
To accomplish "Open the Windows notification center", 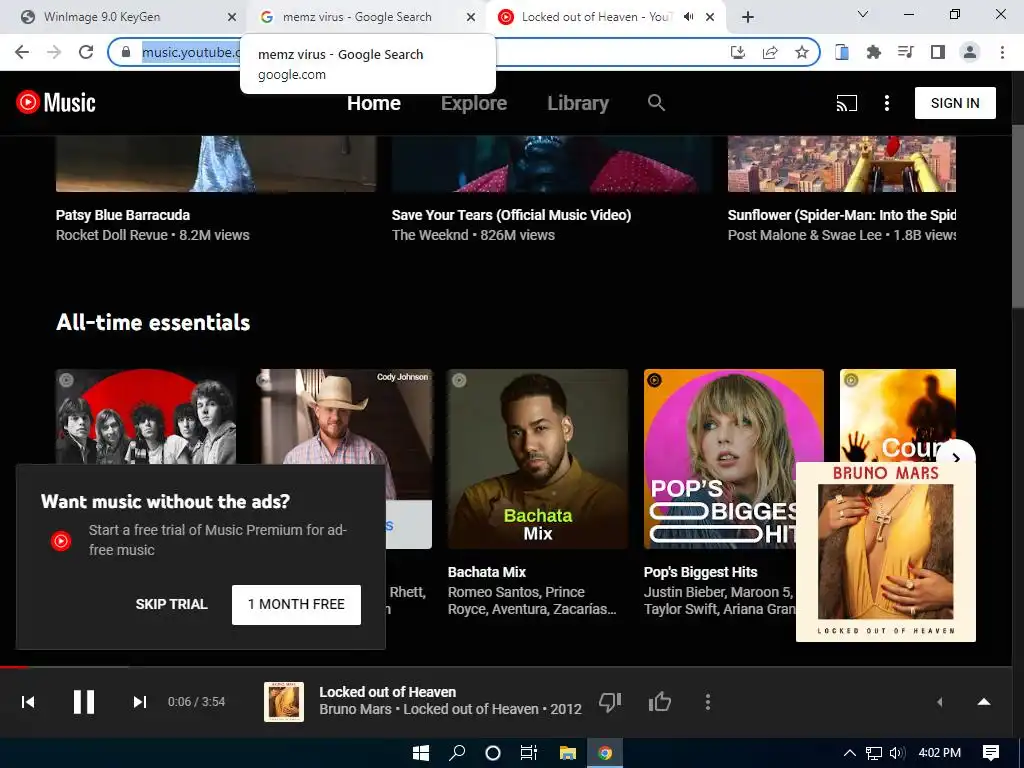I will click(991, 753).
